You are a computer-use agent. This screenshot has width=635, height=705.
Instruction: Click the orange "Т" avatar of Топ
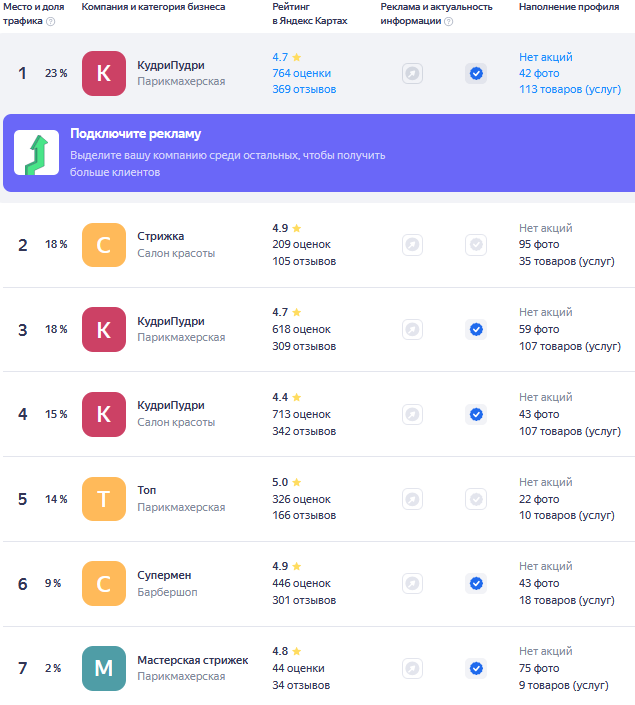pos(104,499)
